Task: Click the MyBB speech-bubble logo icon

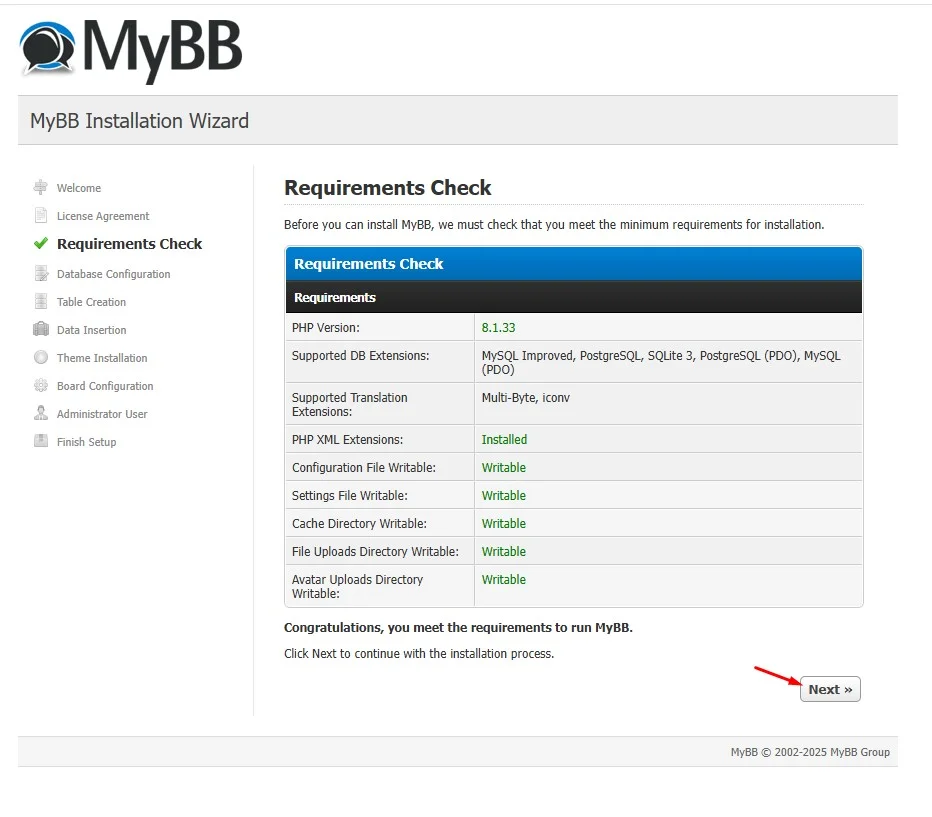Action: tap(47, 49)
